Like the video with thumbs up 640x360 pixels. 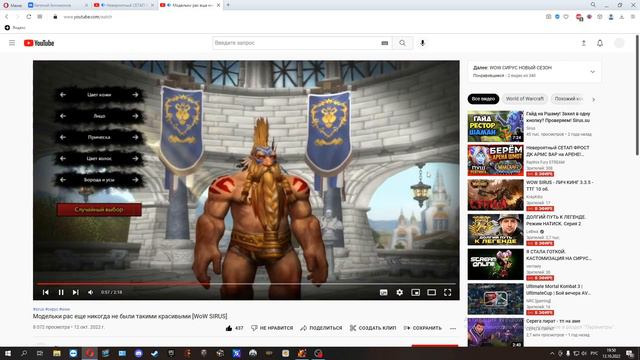(234, 328)
